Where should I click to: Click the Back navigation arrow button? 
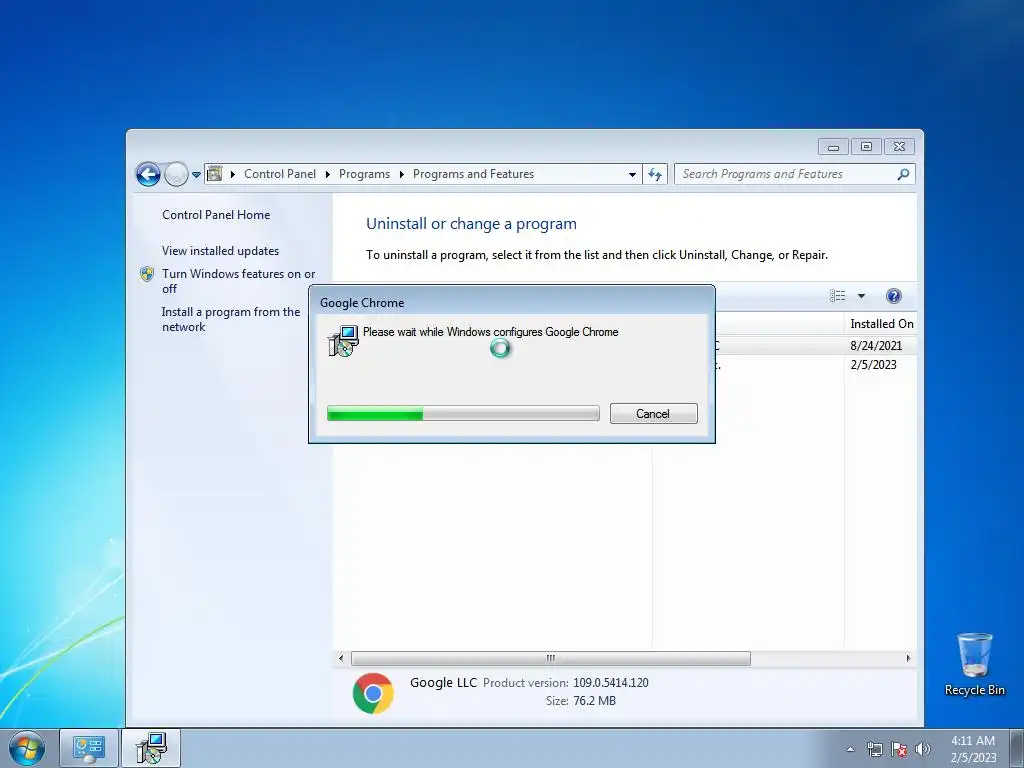point(148,174)
